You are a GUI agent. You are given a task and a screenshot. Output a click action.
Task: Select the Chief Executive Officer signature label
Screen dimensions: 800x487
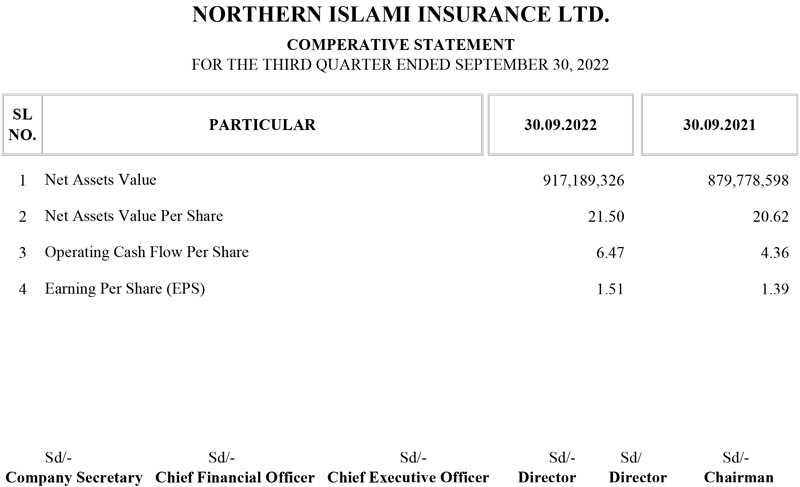408,477
